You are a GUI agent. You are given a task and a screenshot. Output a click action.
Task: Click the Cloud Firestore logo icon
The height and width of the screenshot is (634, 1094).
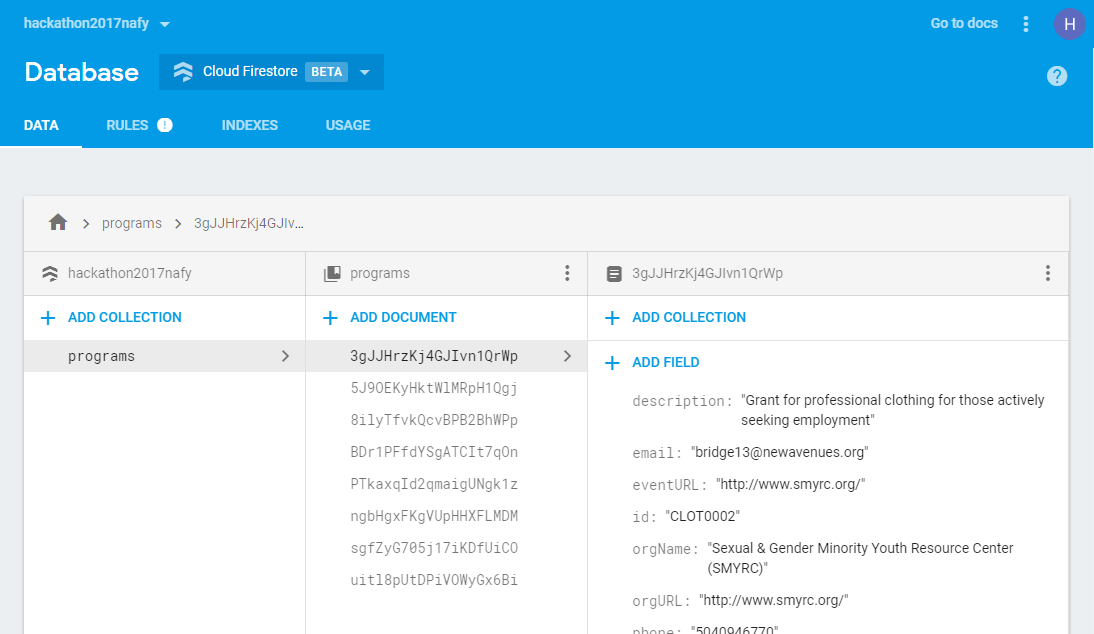point(183,72)
